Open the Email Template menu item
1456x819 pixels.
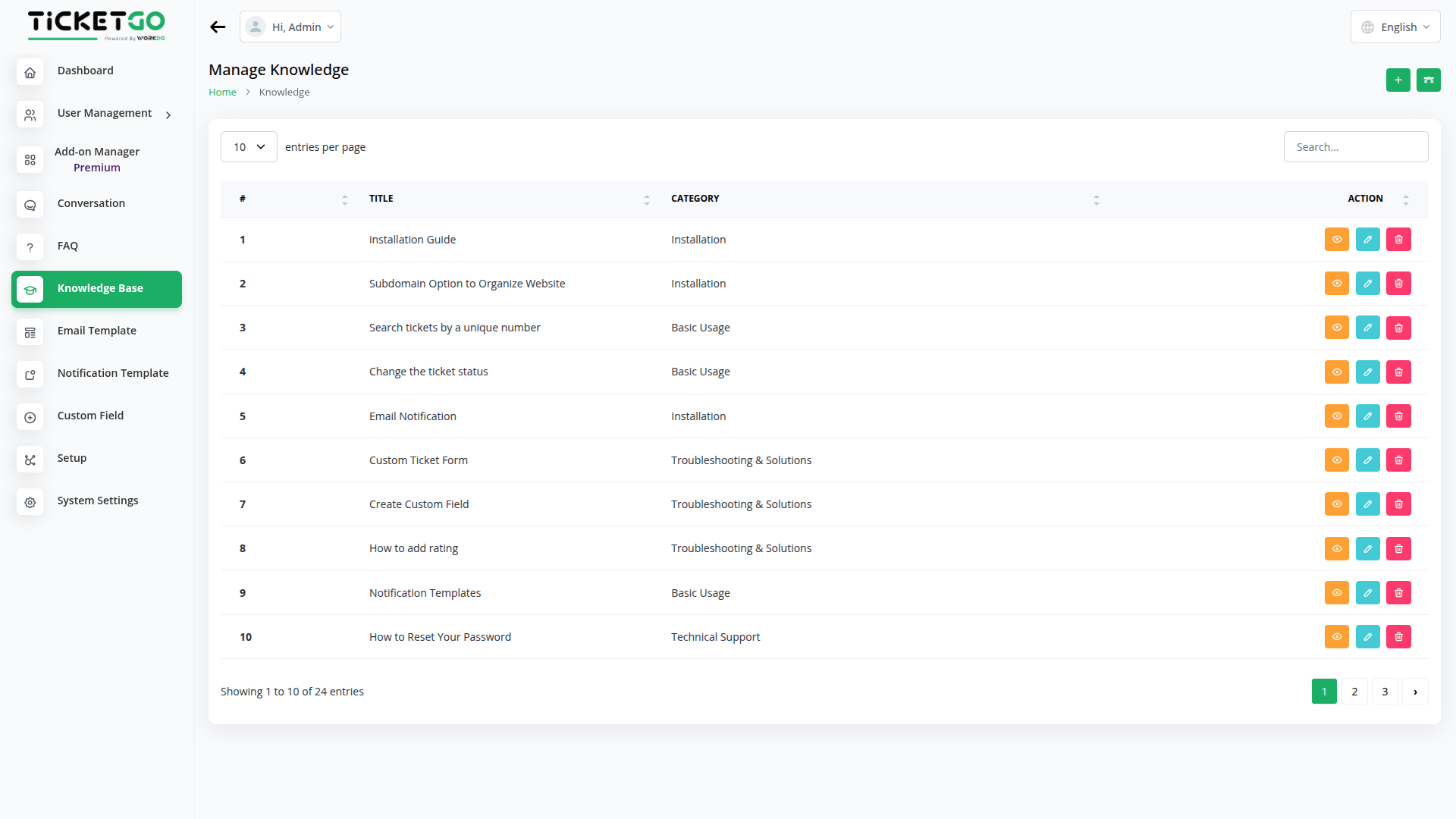tap(96, 331)
